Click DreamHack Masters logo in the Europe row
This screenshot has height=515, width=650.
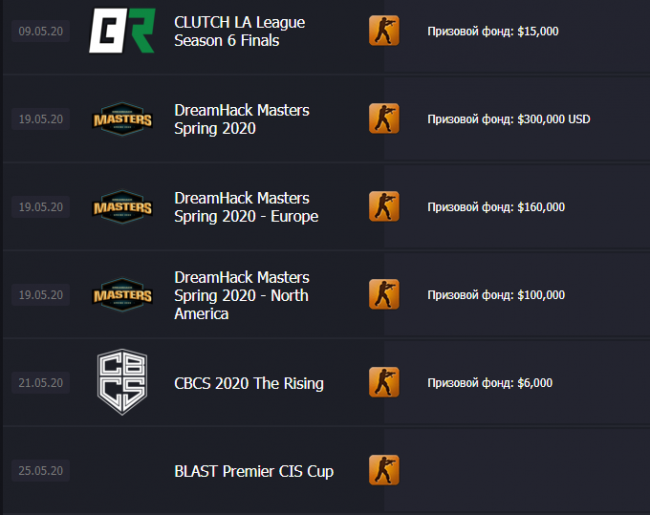122,207
